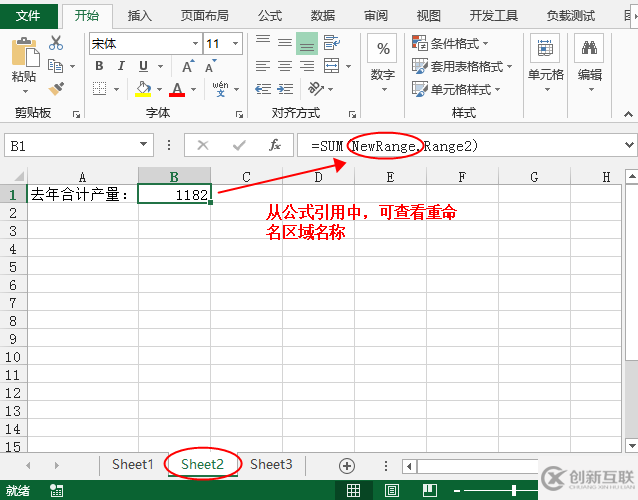The height and width of the screenshot is (500, 638).
Task: Switch to the 视图 tab
Action: tap(428, 16)
